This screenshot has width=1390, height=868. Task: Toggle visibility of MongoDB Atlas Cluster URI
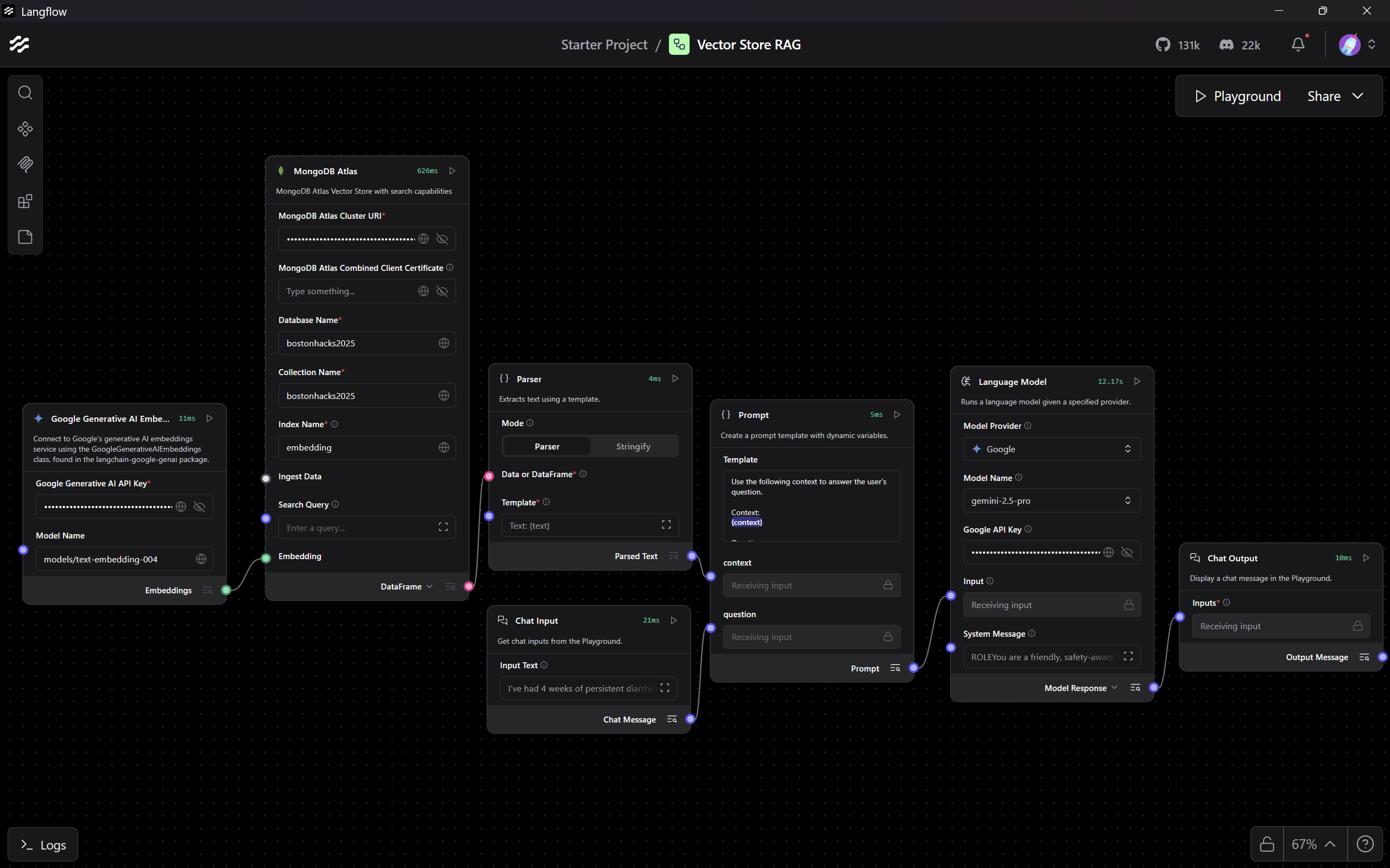(441, 239)
